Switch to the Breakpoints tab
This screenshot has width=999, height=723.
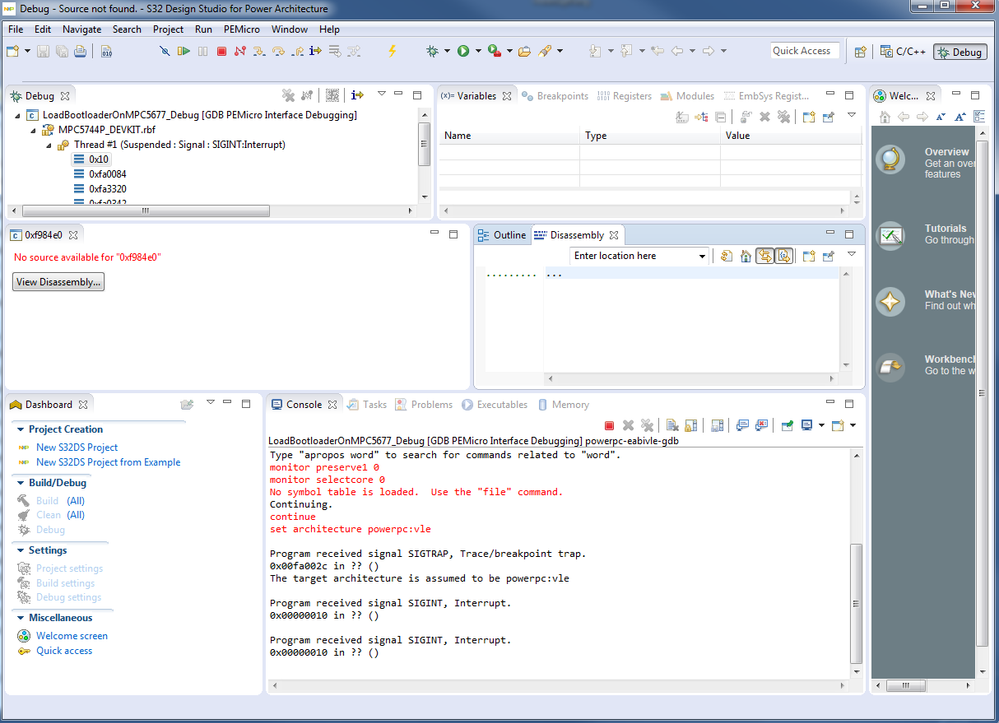pos(555,96)
